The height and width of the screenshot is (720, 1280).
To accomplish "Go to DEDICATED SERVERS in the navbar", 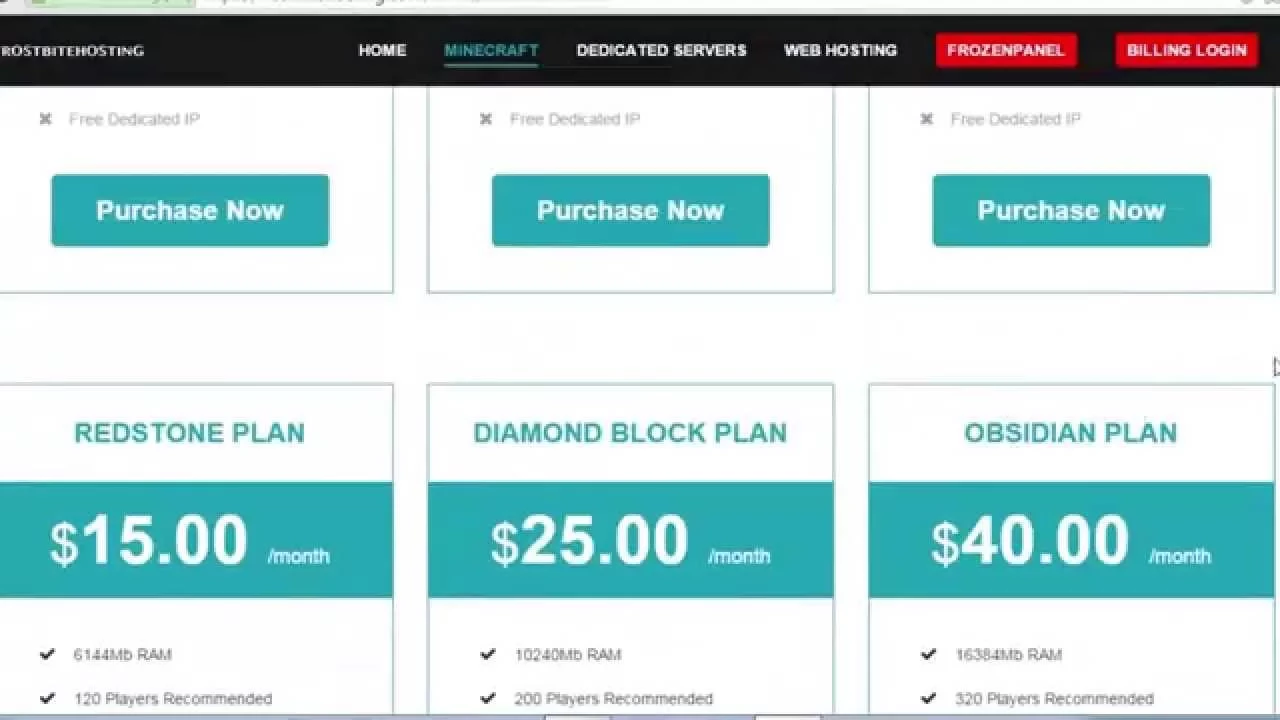I will [x=661, y=50].
